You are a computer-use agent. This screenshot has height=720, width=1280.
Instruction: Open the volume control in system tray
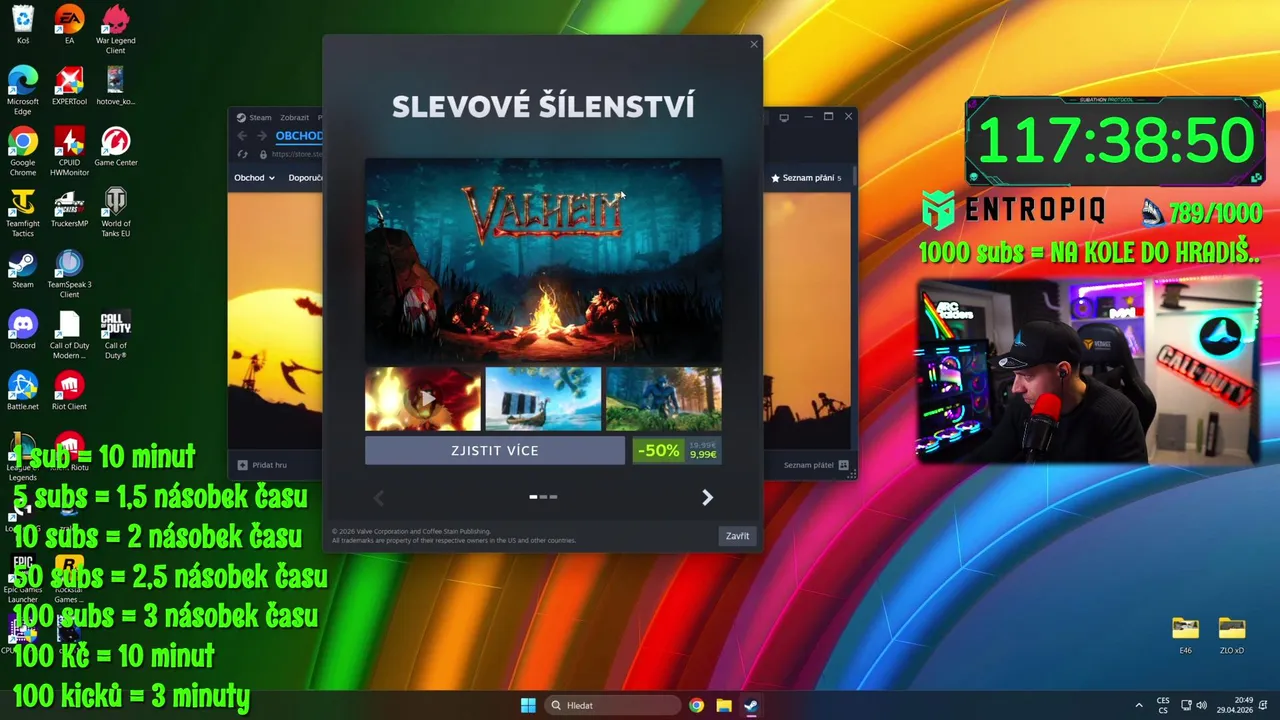pos(1201,705)
